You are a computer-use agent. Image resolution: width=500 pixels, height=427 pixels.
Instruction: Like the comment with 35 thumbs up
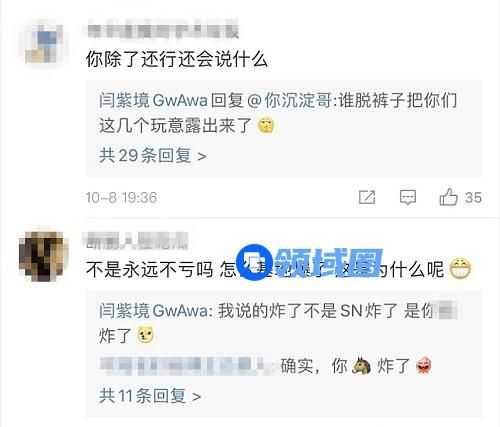coord(448,197)
